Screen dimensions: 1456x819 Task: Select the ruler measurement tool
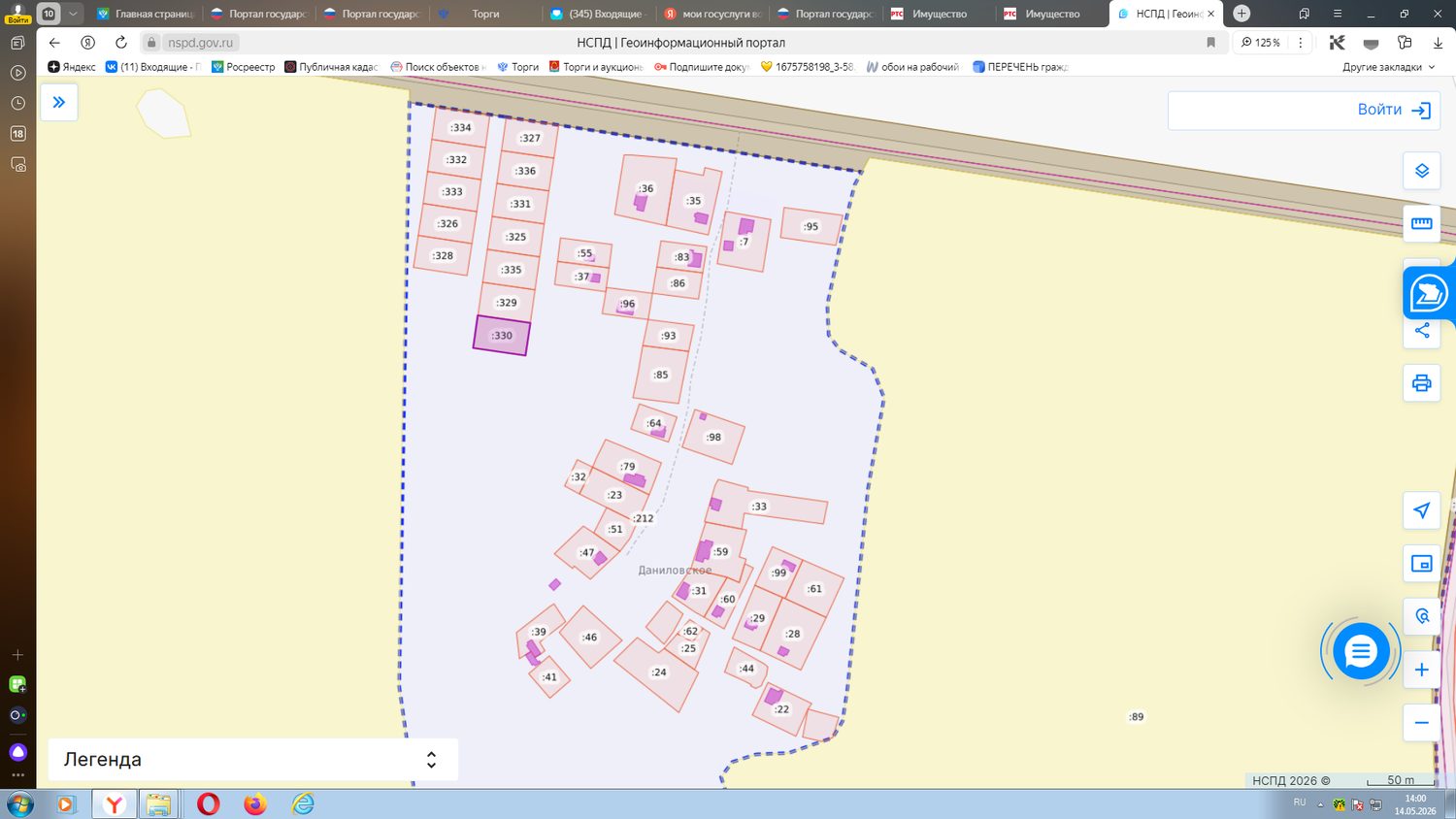click(1421, 223)
